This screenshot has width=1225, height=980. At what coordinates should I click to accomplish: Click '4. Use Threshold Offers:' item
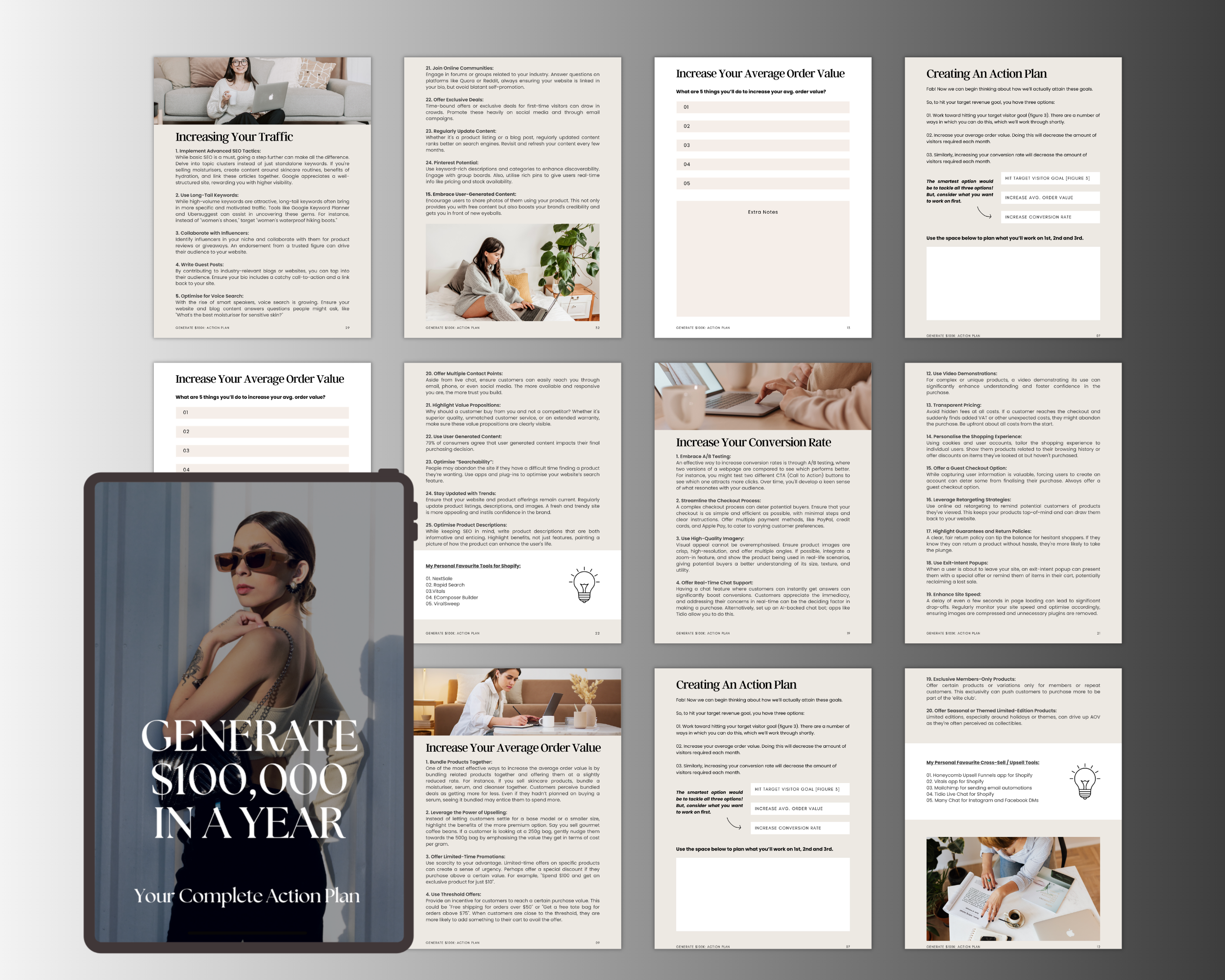[x=453, y=894]
